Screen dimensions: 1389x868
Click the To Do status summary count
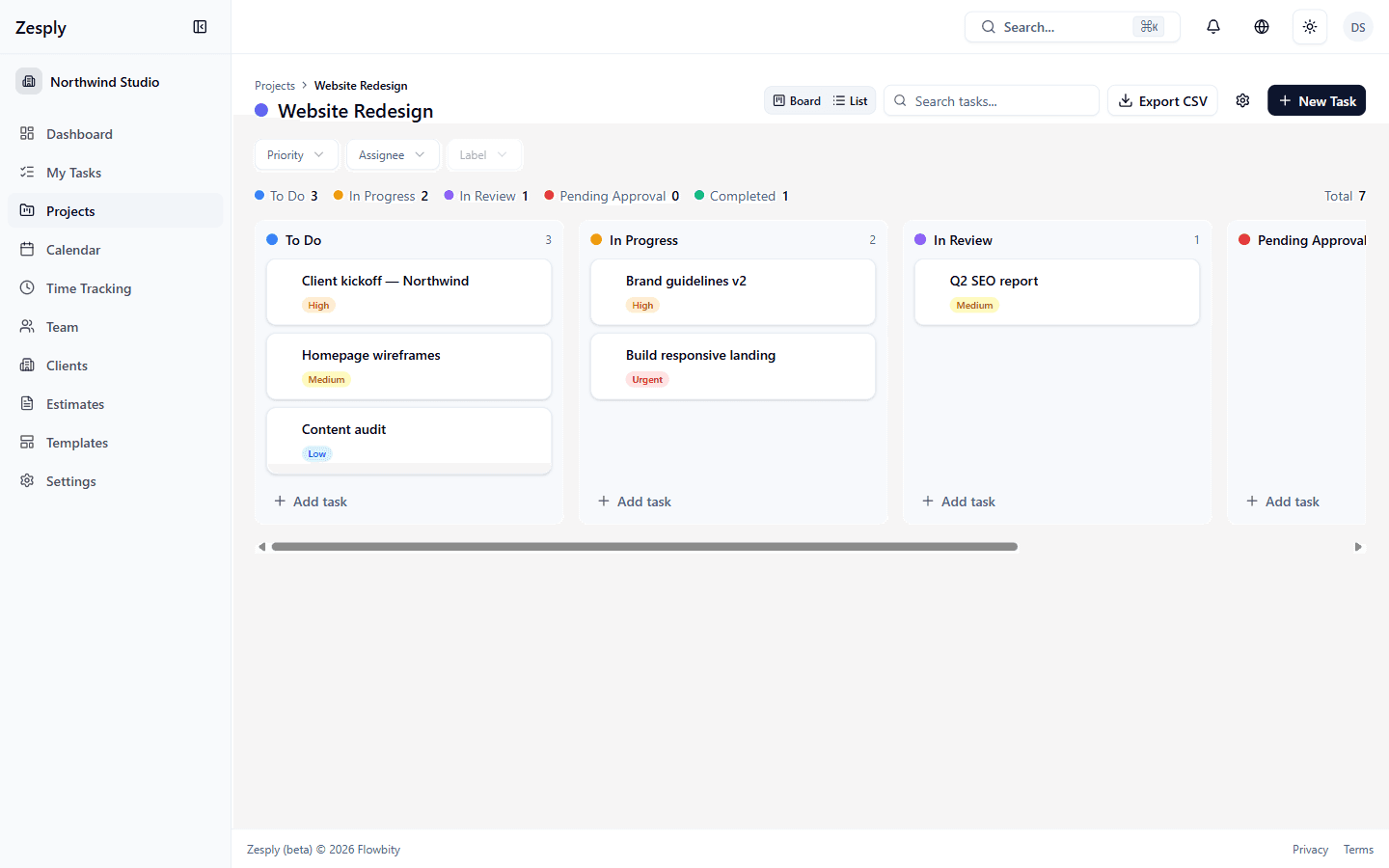point(286,196)
